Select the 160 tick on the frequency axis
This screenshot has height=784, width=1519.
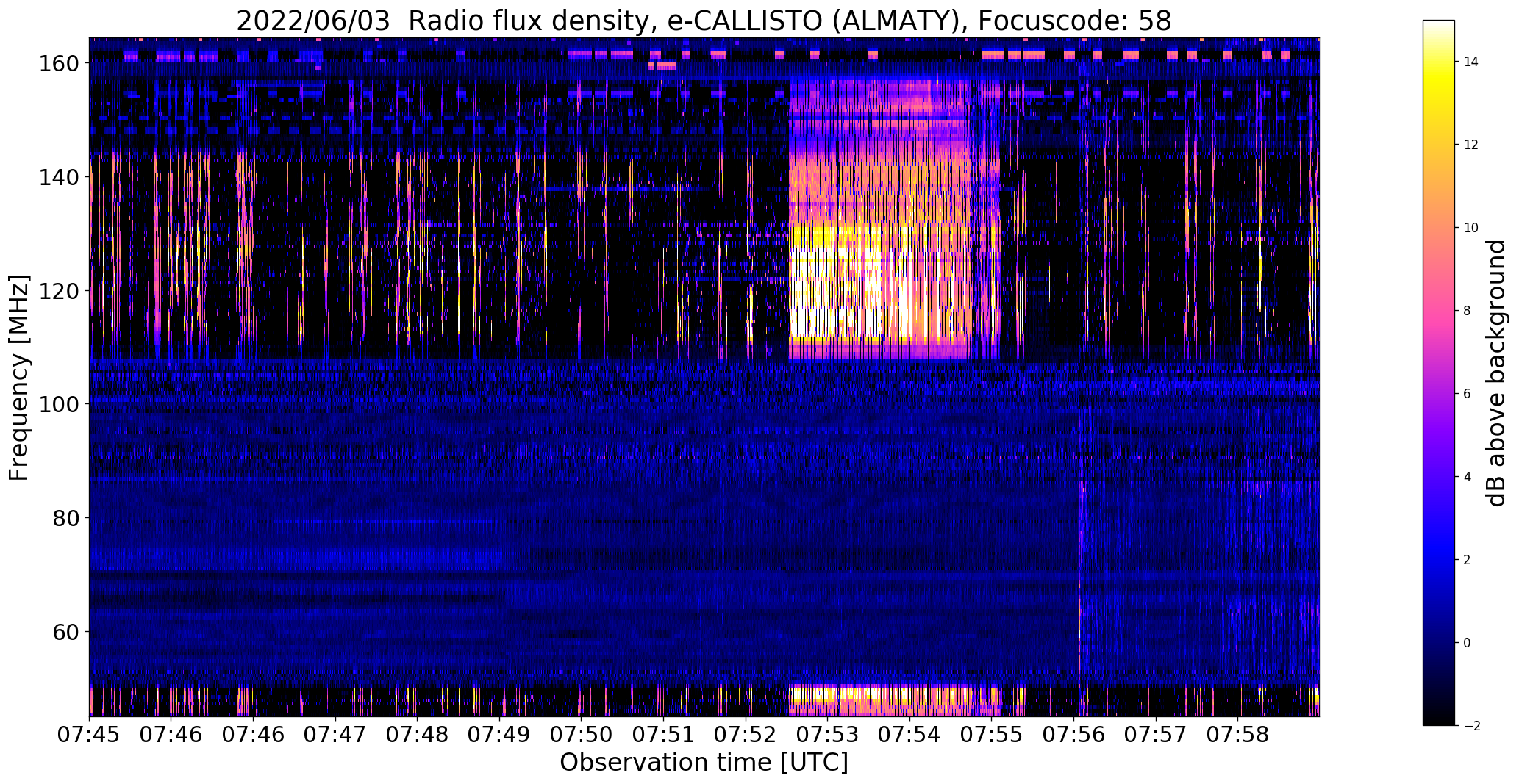[x=59, y=64]
